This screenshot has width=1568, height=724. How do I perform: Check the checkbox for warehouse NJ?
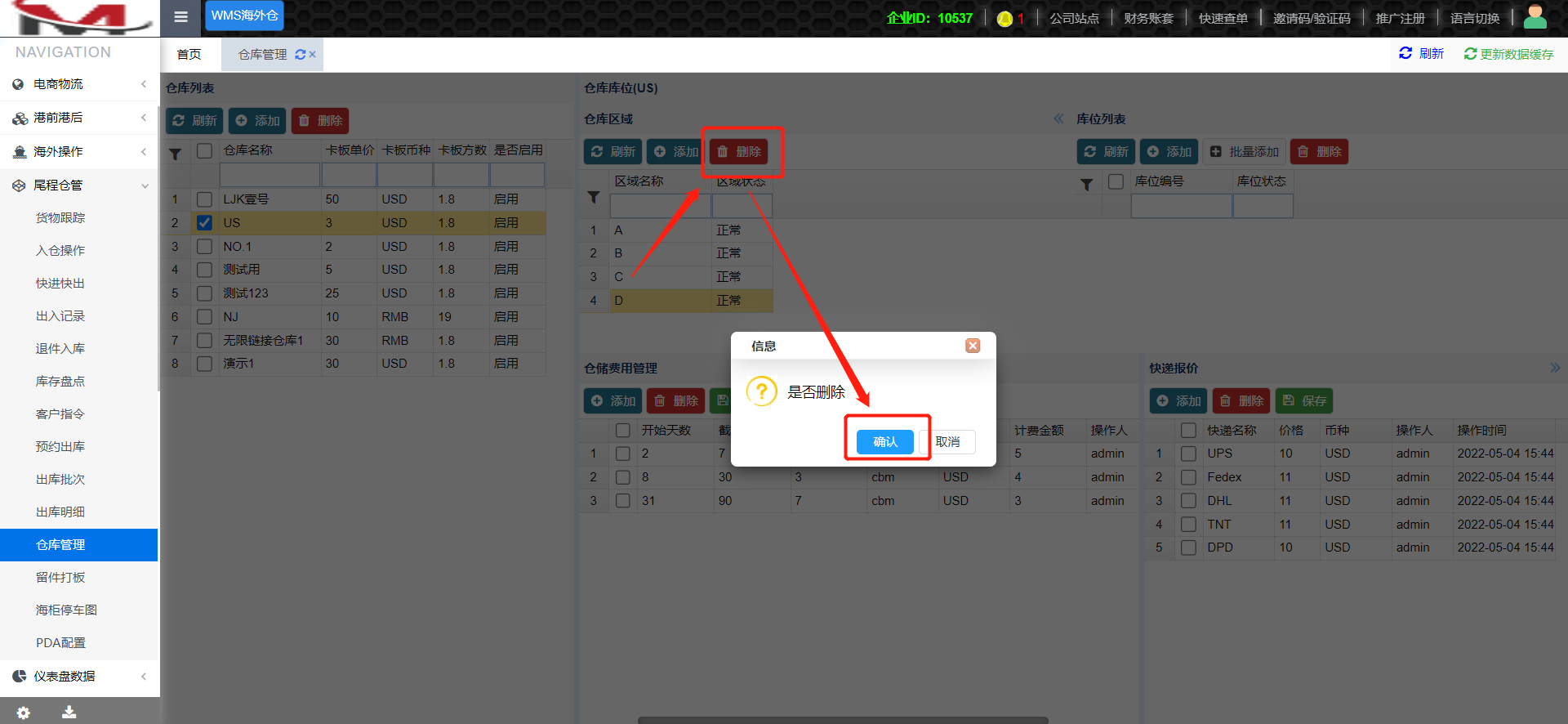pos(204,317)
